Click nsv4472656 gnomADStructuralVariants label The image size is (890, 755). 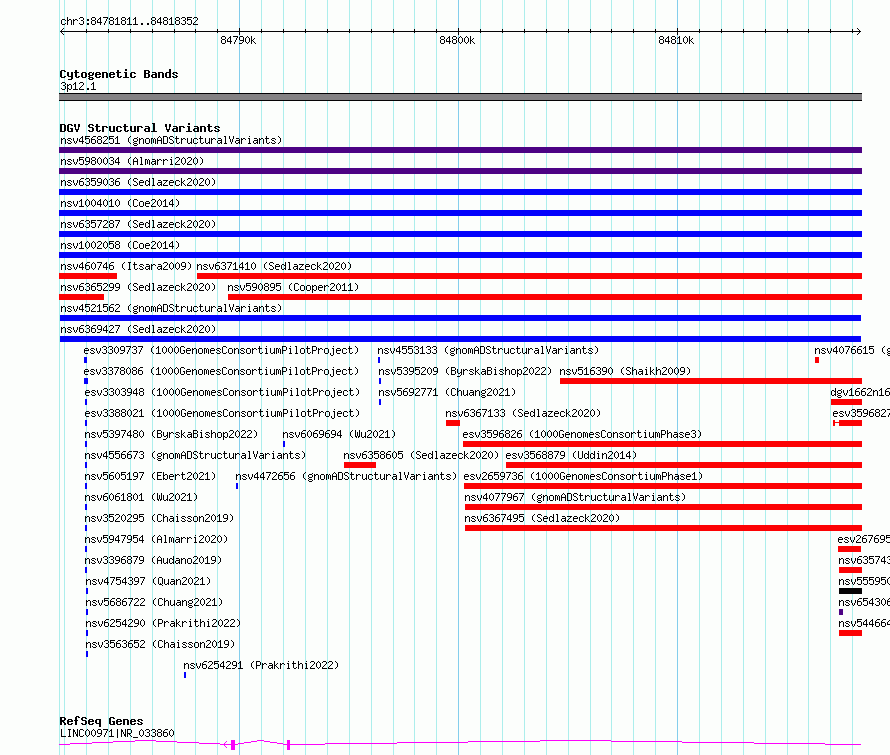tap(346, 476)
